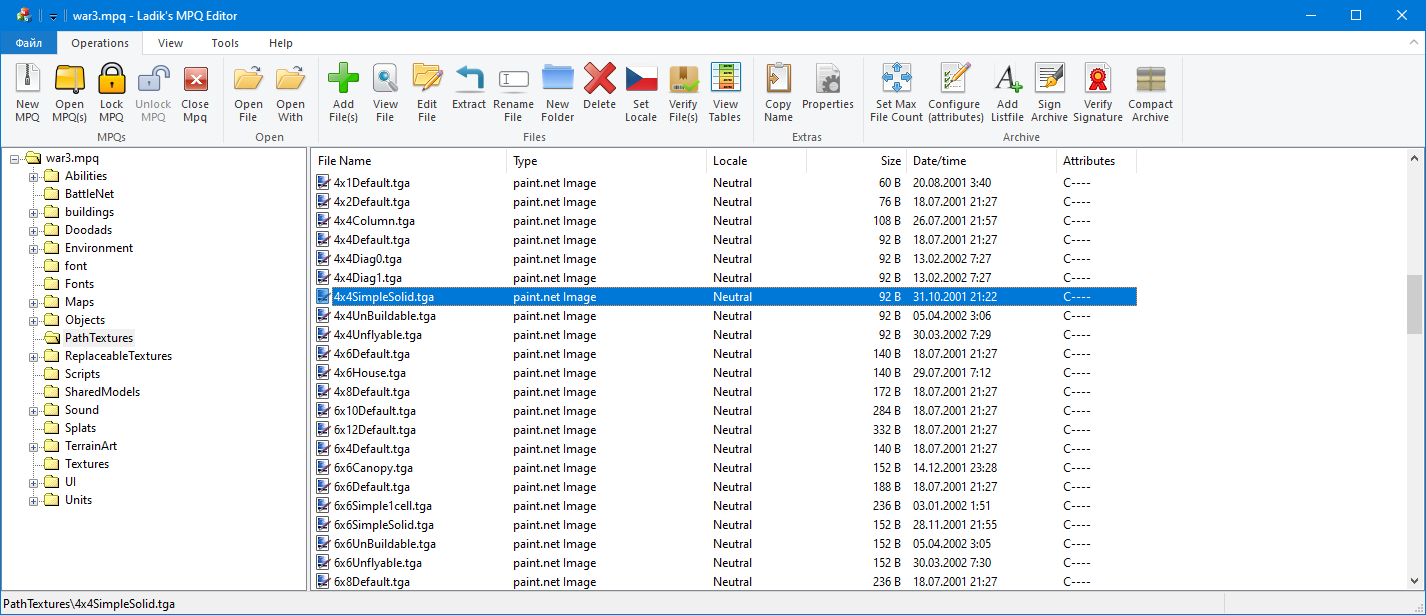The width and height of the screenshot is (1426, 615).
Task: Sort by the Date/time column header
Action: 982,161
